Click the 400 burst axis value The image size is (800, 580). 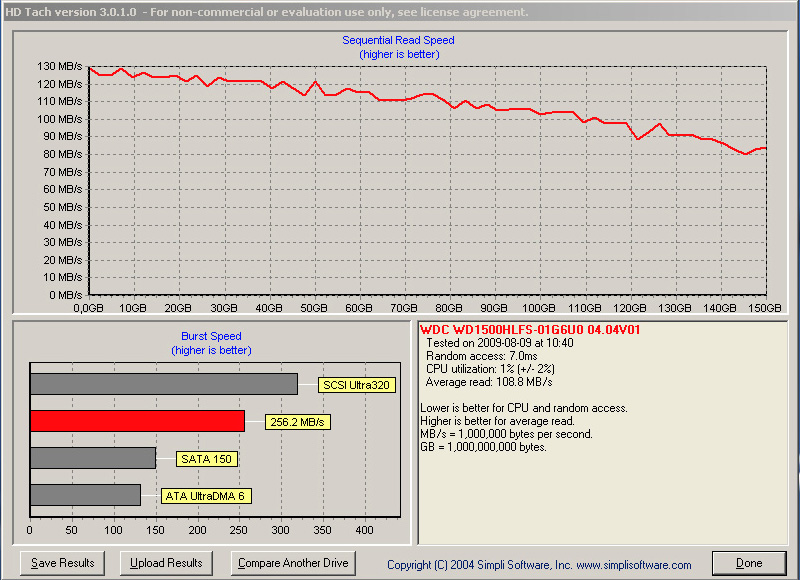point(364,530)
